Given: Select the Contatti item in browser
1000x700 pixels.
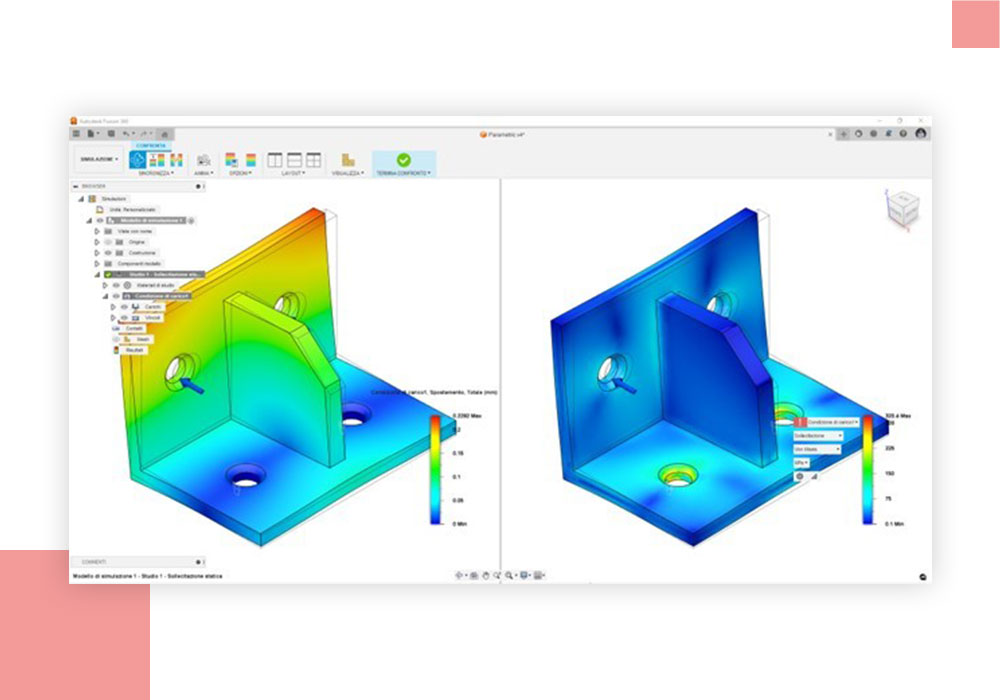Looking at the screenshot, I should [x=134, y=328].
